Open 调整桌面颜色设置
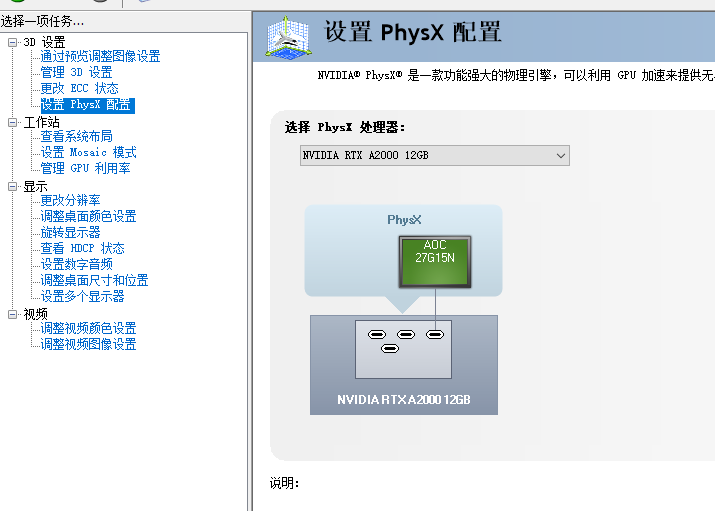Viewport: 715px width, 511px height. pyautogui.click(x=88, y=216)
